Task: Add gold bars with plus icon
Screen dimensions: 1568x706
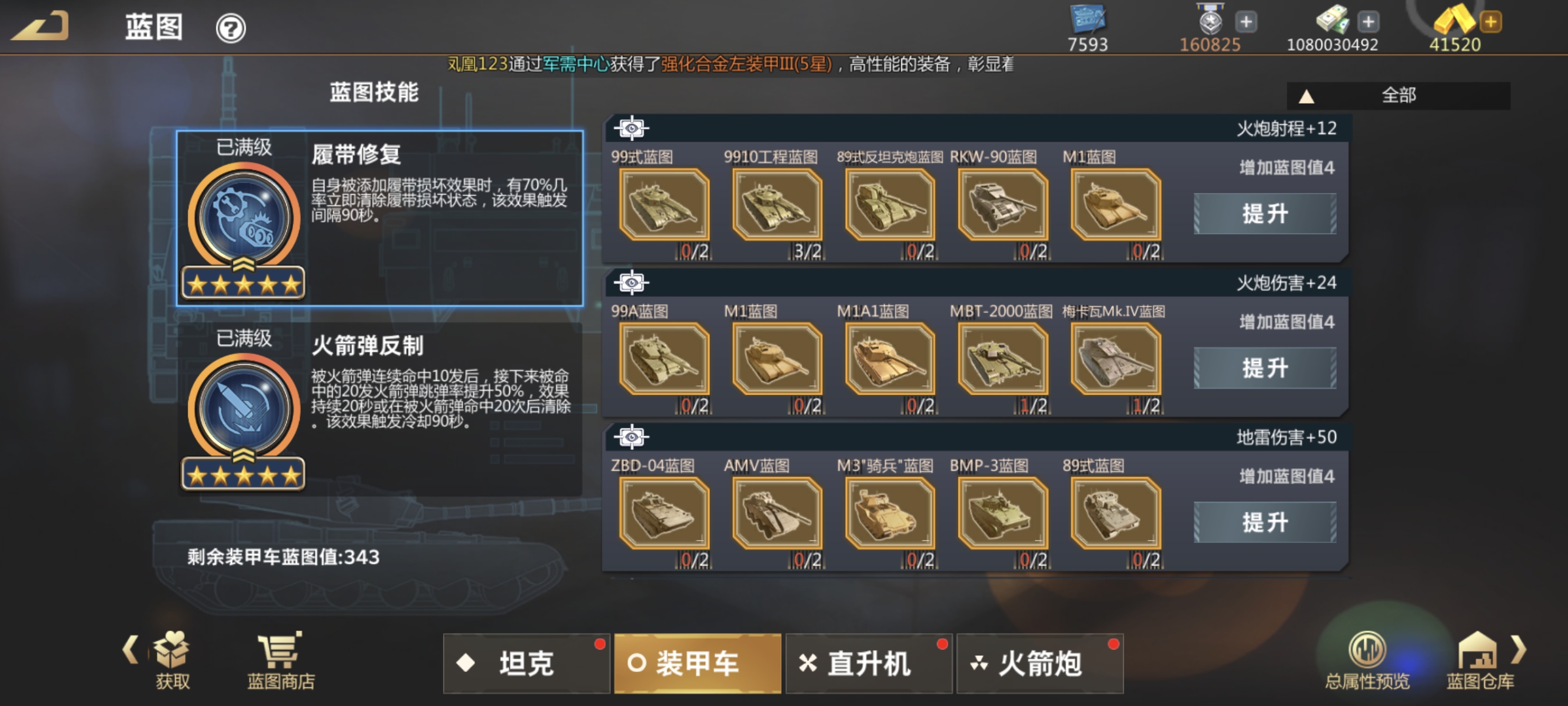Action: pyautogui.click(x=1491, y=22)
